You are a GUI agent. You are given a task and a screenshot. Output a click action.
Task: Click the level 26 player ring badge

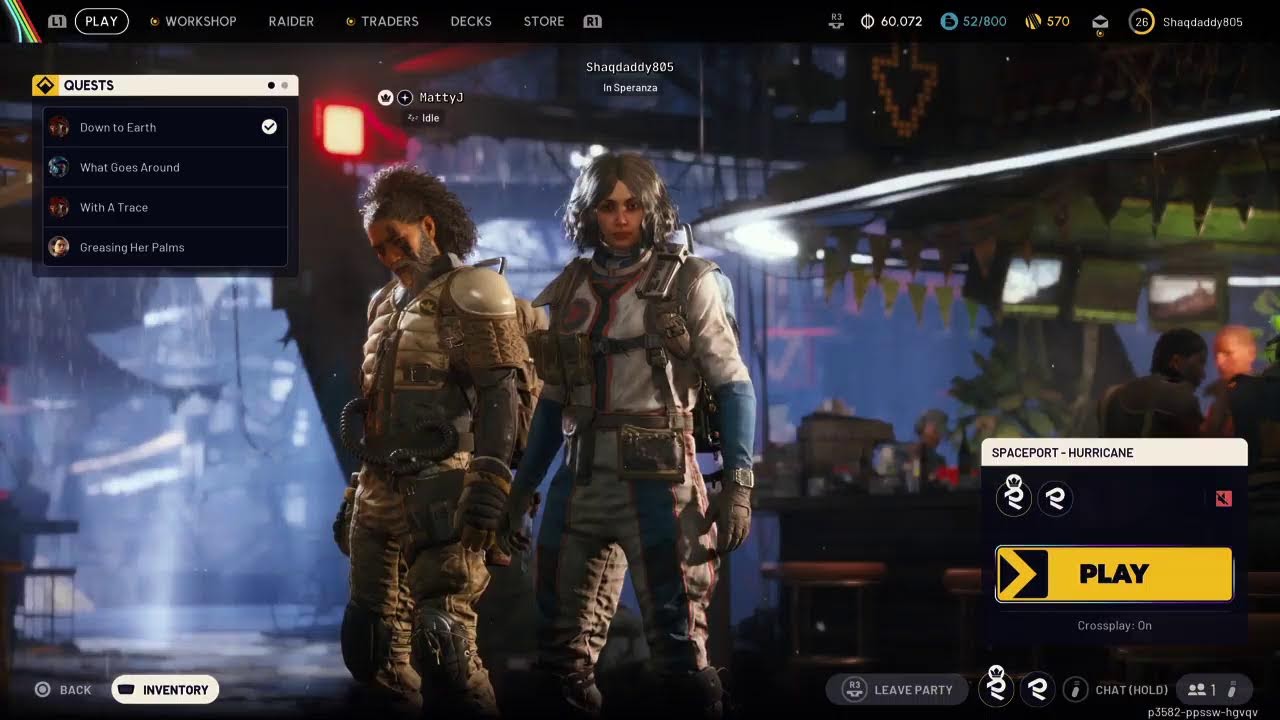(1141, 21)
